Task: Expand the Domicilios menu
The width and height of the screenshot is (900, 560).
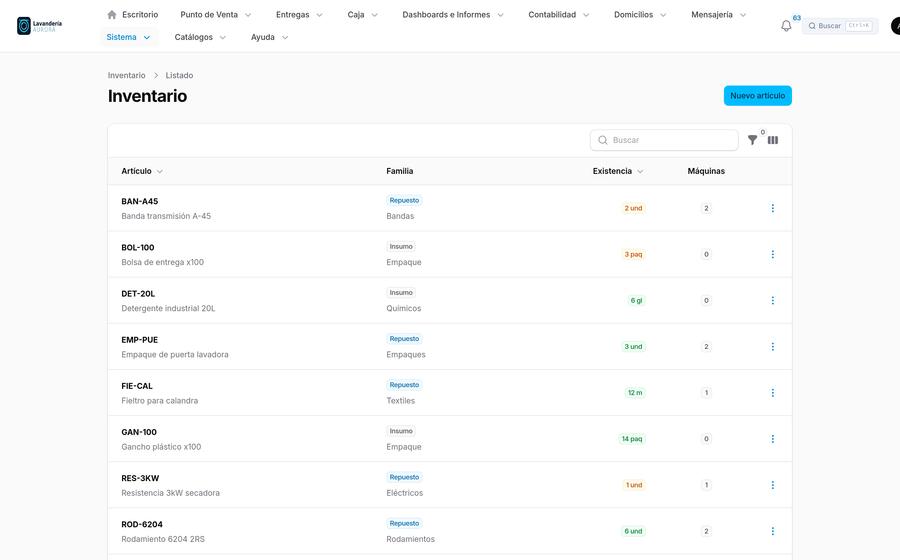Action: click(x=640, y=14)
